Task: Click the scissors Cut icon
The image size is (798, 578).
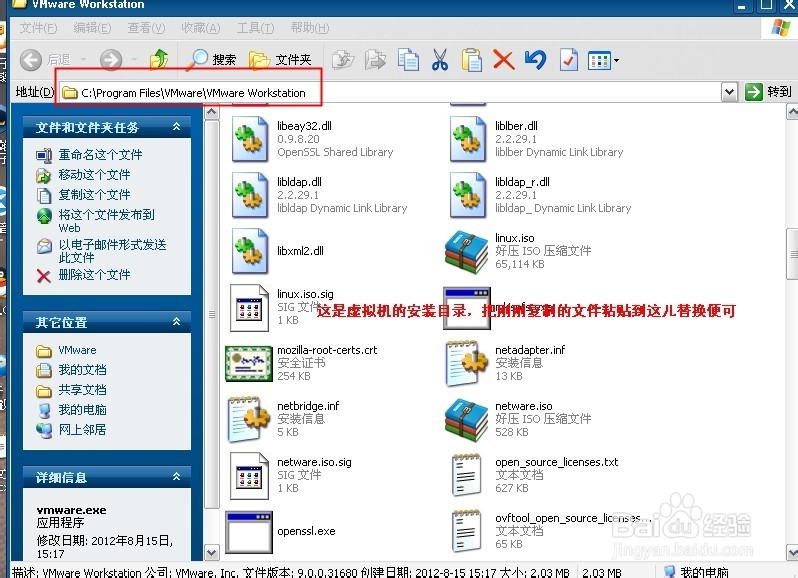Action: [x=440, y=60]
